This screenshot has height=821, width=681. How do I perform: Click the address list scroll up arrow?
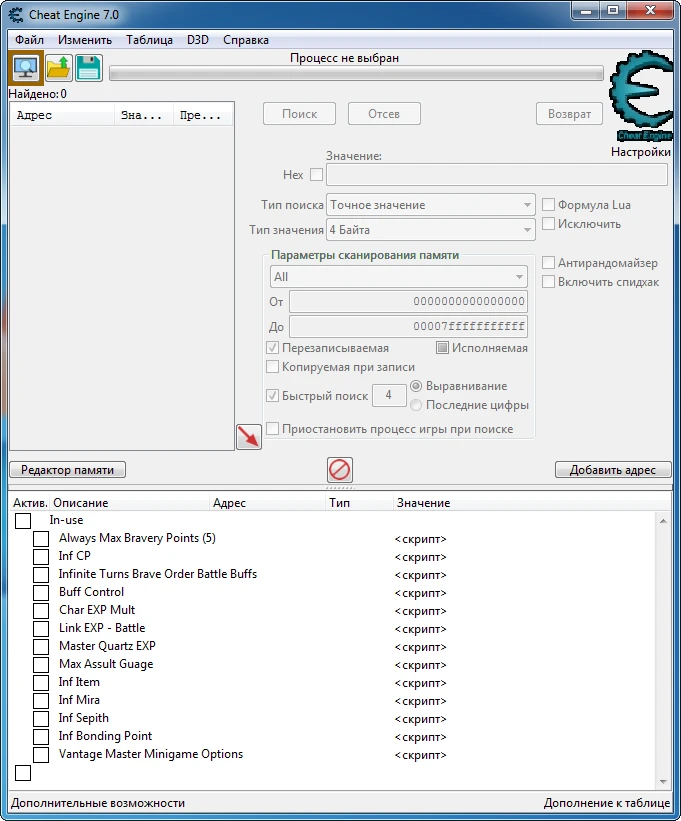click(663, 520)
